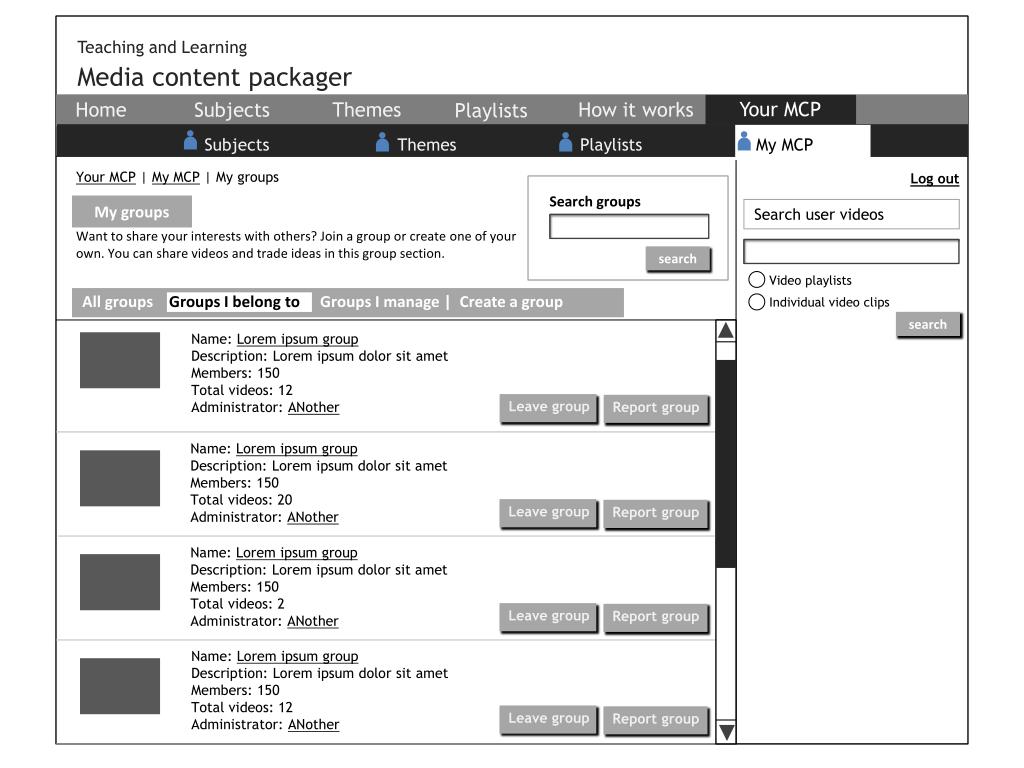Open the Subjects item in the dark sub-navigation
This screenshot has width=1024, height=768.
236,144
